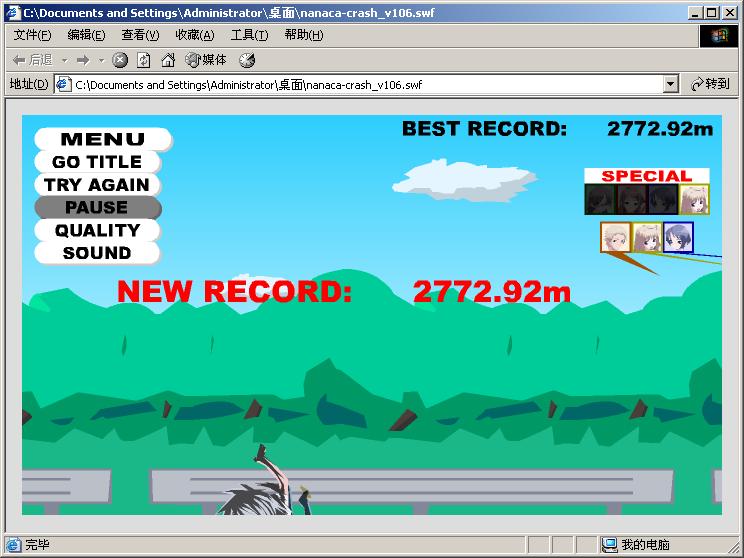Open the Back history dropdown arrow
Screen dimensions: 744x558
[x=65, y=60]
